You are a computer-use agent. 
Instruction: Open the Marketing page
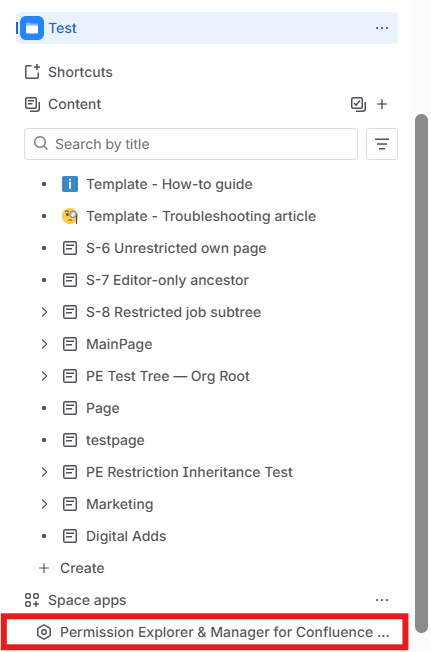click(119, 504)
